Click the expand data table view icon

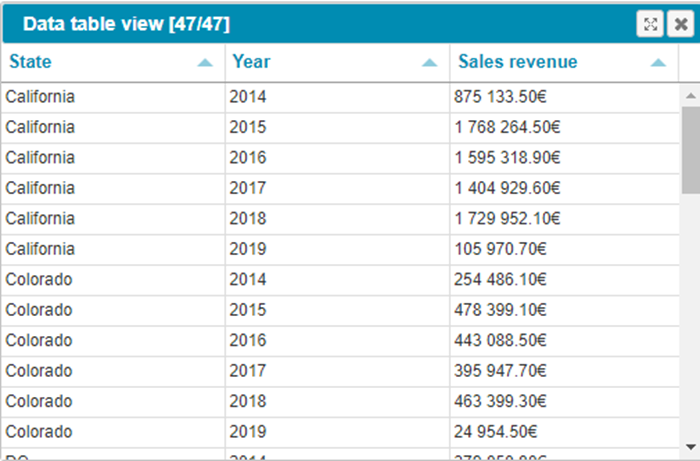(x=651, y=25)
